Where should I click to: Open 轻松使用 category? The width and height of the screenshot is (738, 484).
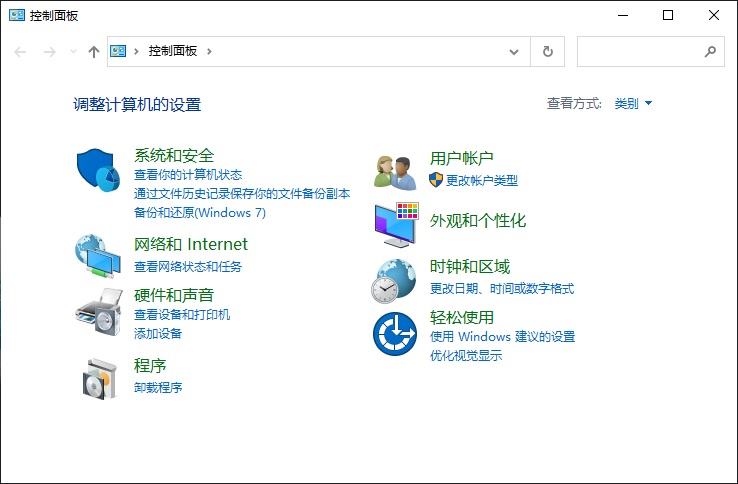tap(462, 317)
